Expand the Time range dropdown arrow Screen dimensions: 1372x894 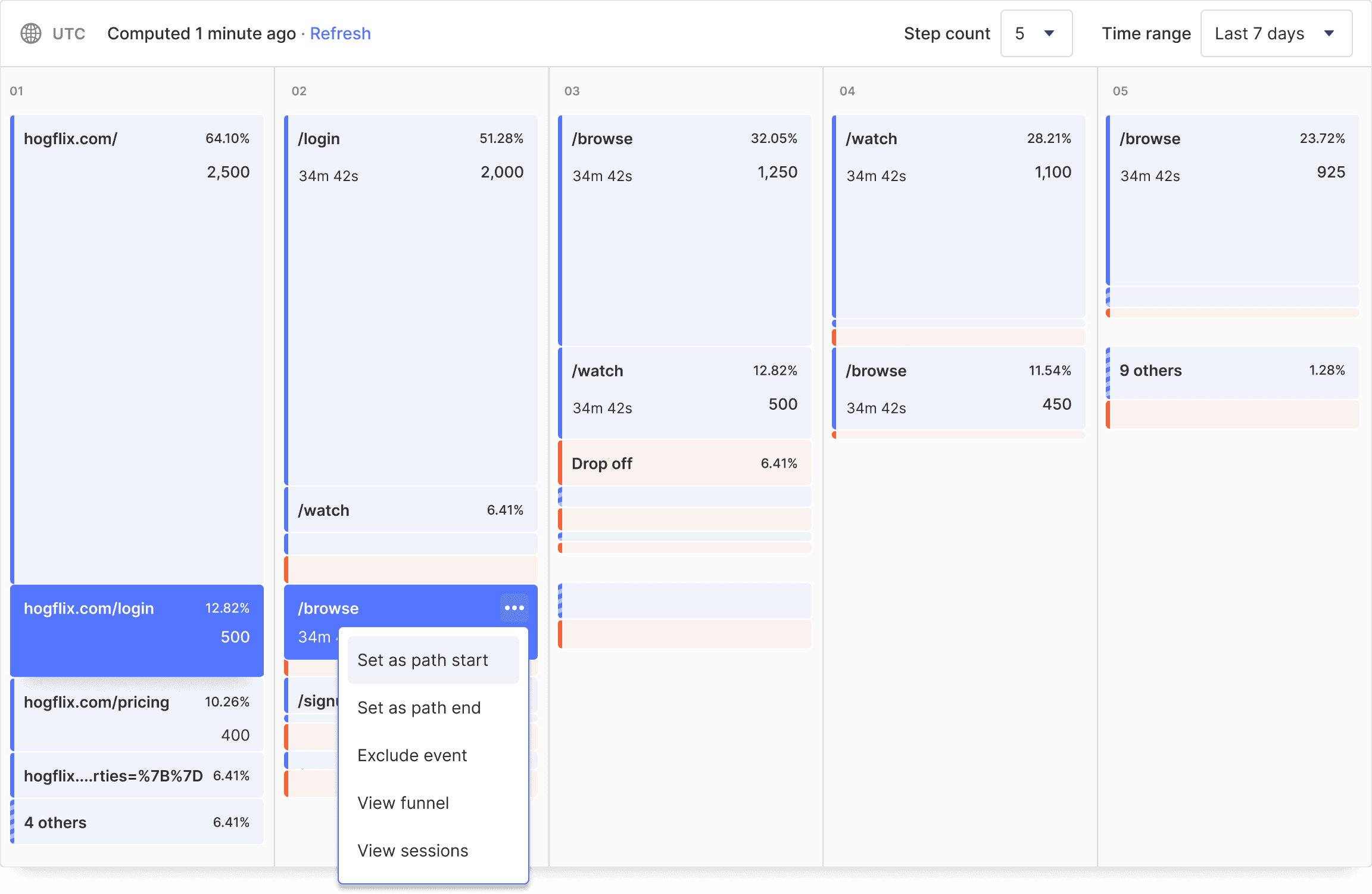[x=1329, y=33]
